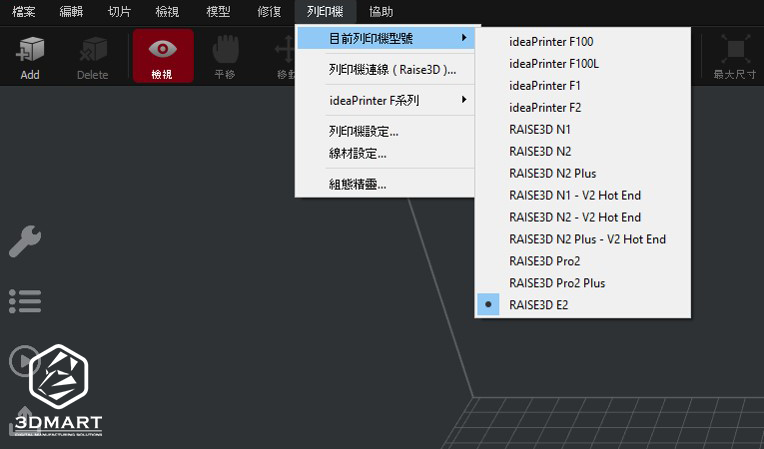
Task: Select ideaPrinter F100 printer model
Action: [583, 42]
